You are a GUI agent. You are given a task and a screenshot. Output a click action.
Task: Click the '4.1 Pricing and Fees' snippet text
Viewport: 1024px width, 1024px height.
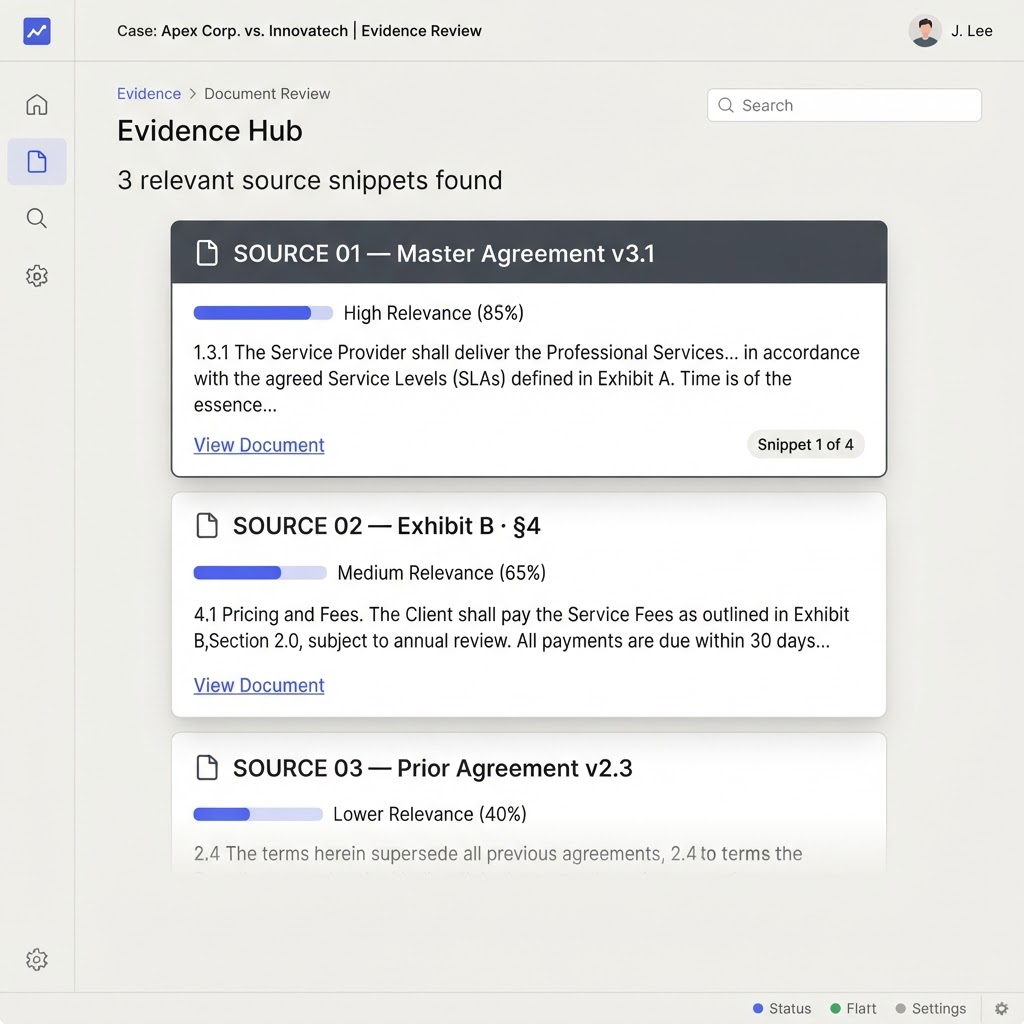click(521, 628)
